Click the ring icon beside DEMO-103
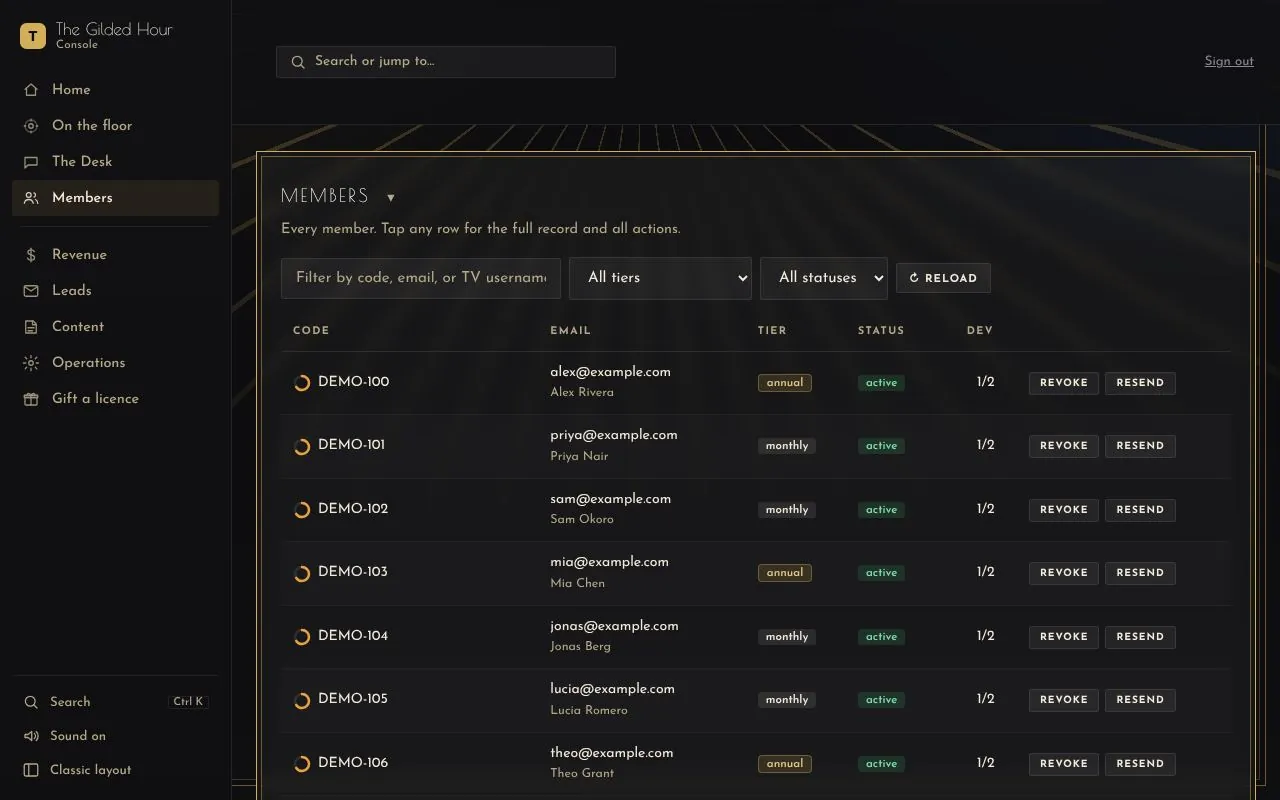 (x=302, y=573)
